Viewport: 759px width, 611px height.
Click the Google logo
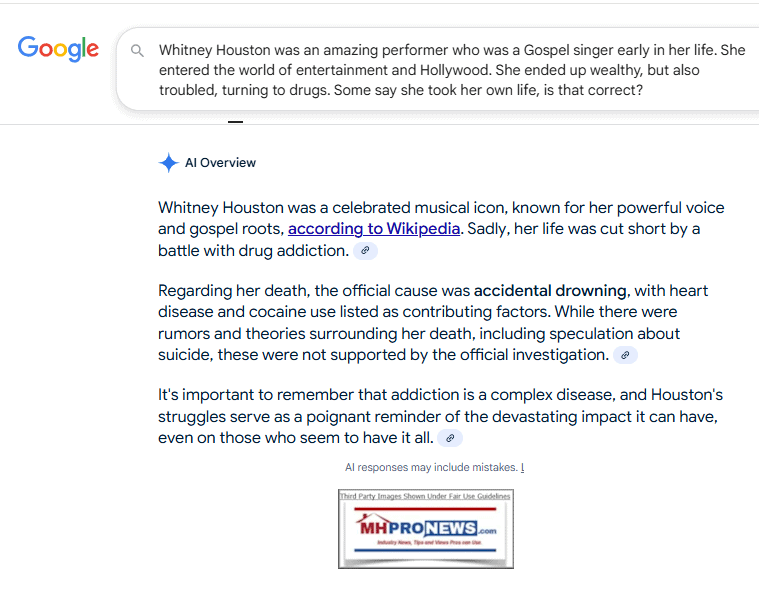(58, 48)
